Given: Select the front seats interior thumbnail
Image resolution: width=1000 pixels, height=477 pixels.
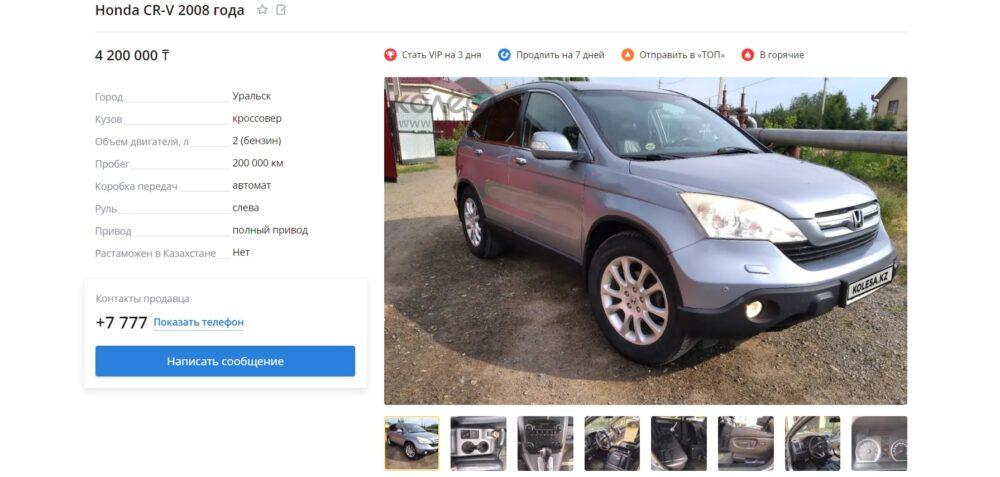Looking at the screenshot, I should pos(612,444).
